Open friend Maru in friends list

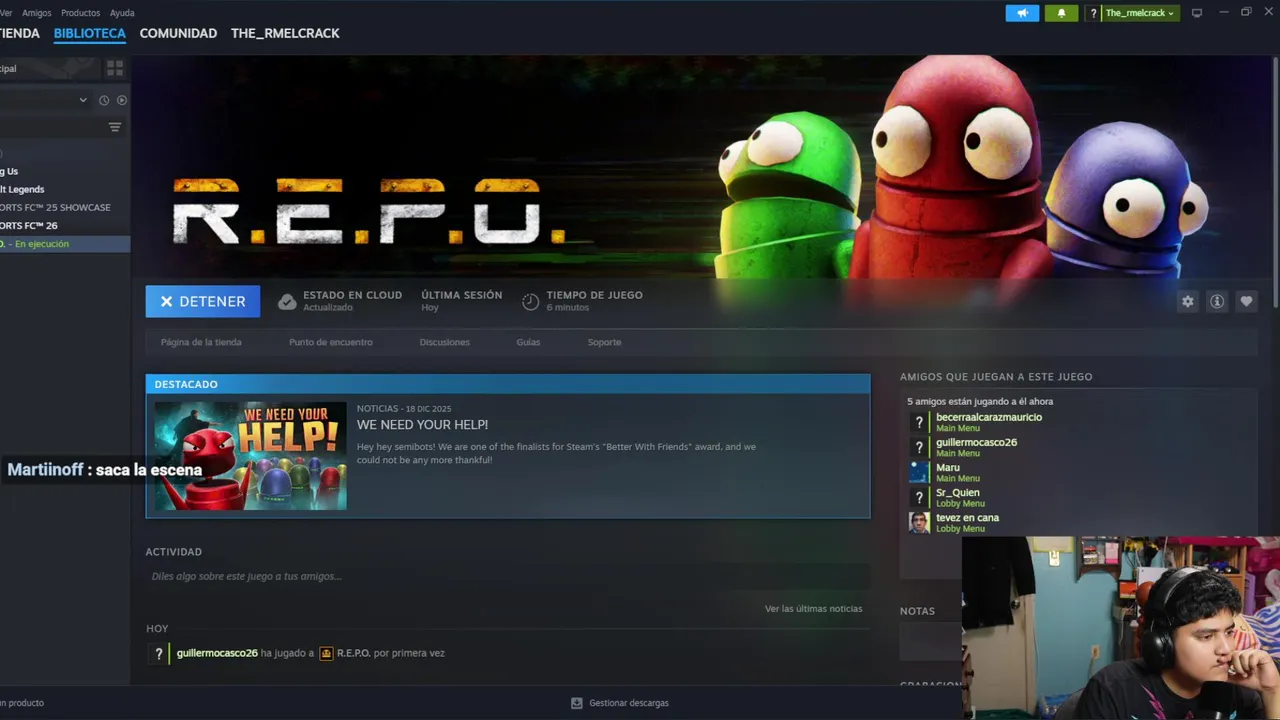click(948, 467)
